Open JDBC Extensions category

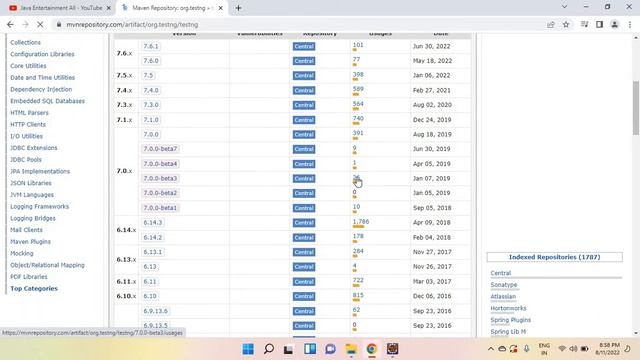click(33, 148)
